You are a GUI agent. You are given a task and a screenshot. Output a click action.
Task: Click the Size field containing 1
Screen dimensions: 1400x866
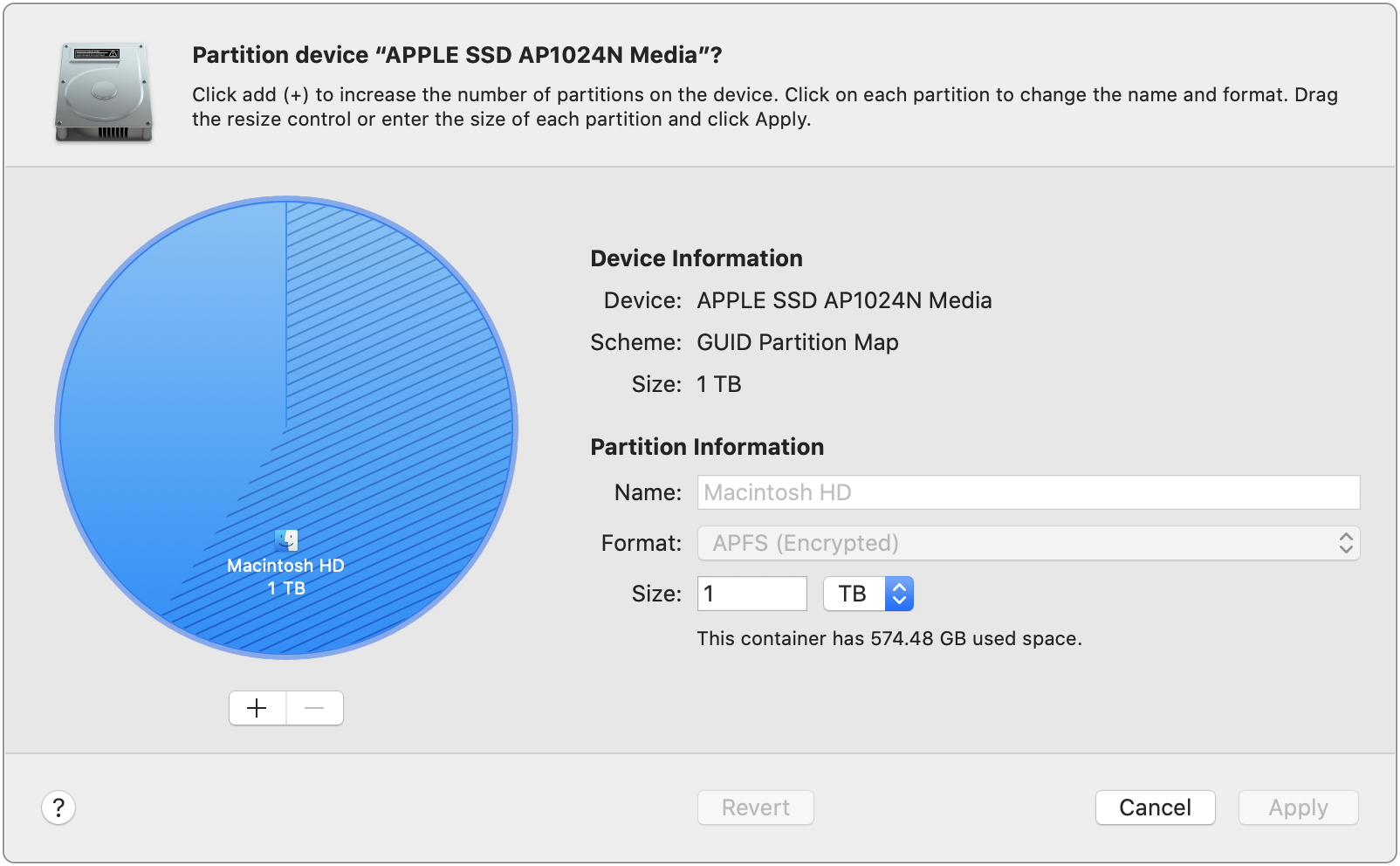coord(751,594)
